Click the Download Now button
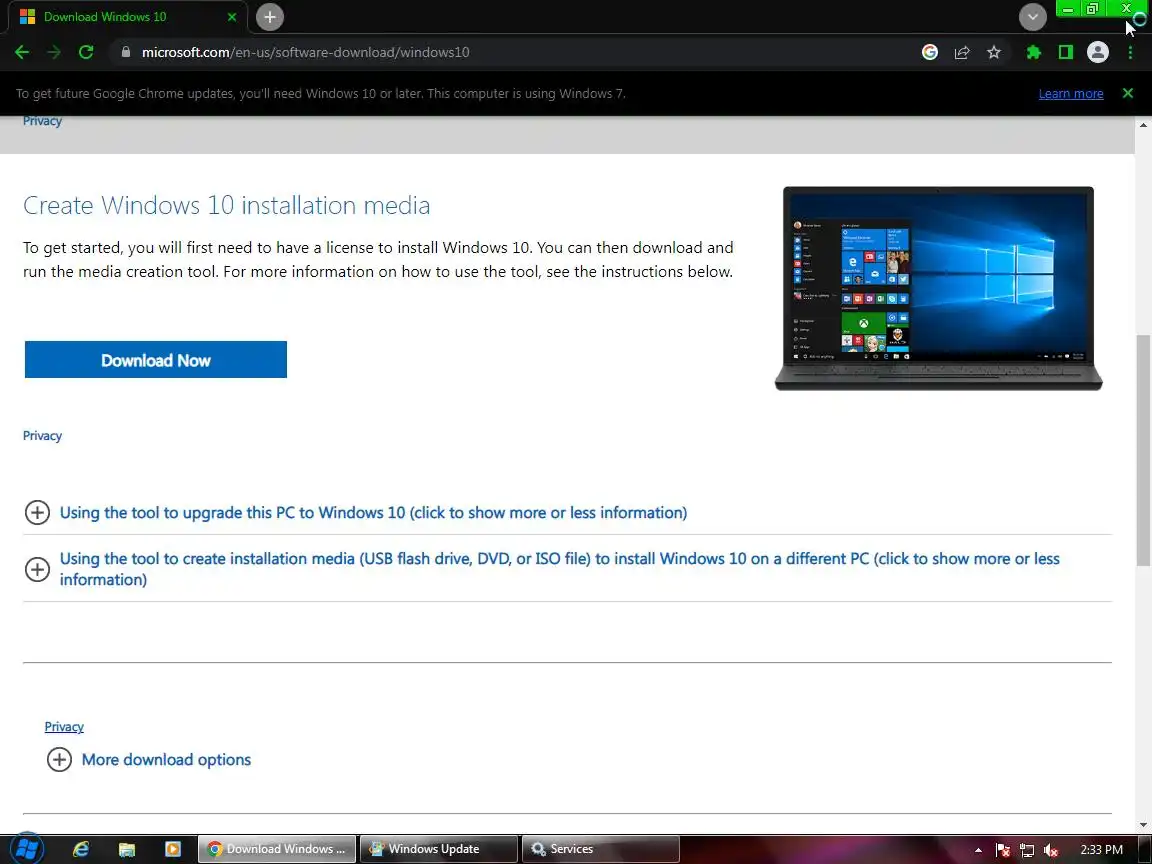The width and height of the screenshot is (1152, 864). pos(156,359)
